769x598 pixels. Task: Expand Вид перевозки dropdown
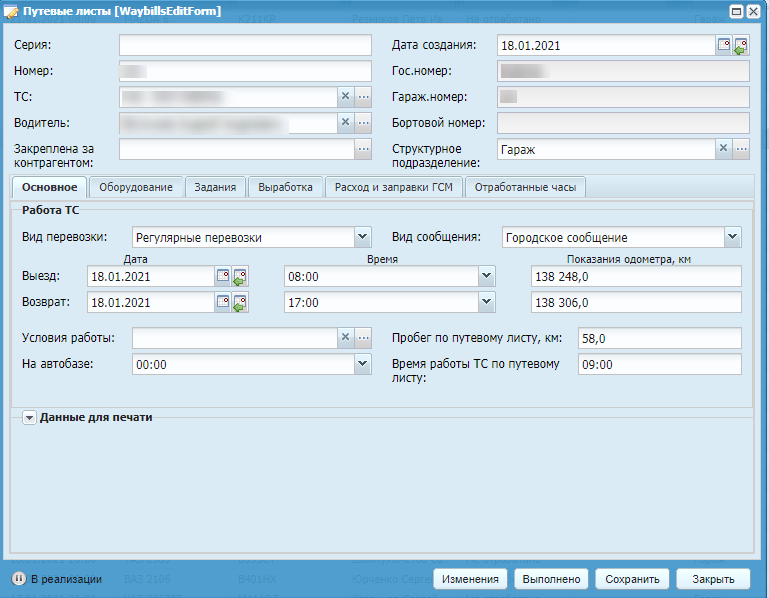(x=362, y=237)
